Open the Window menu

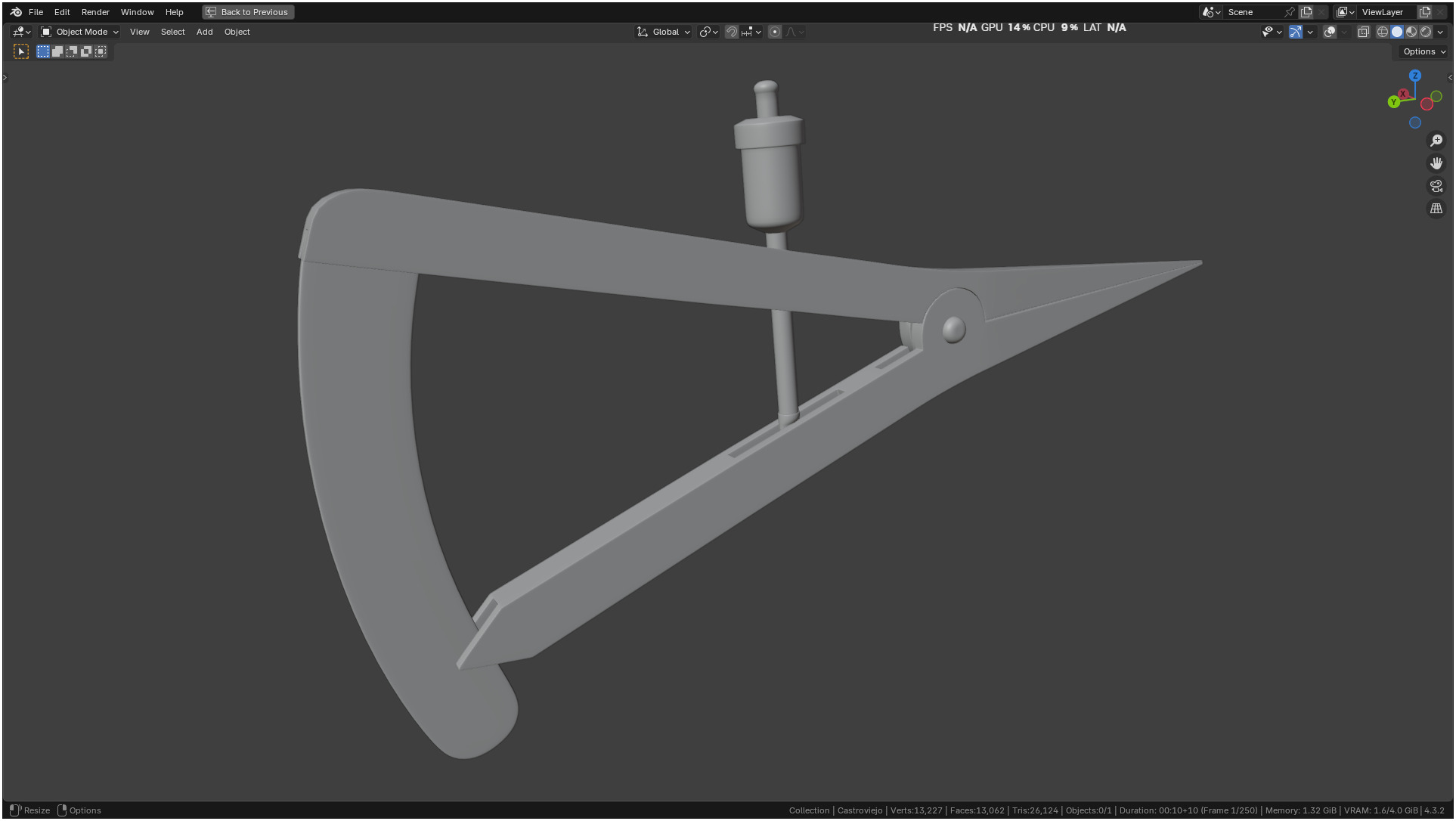tap(137, 12)
